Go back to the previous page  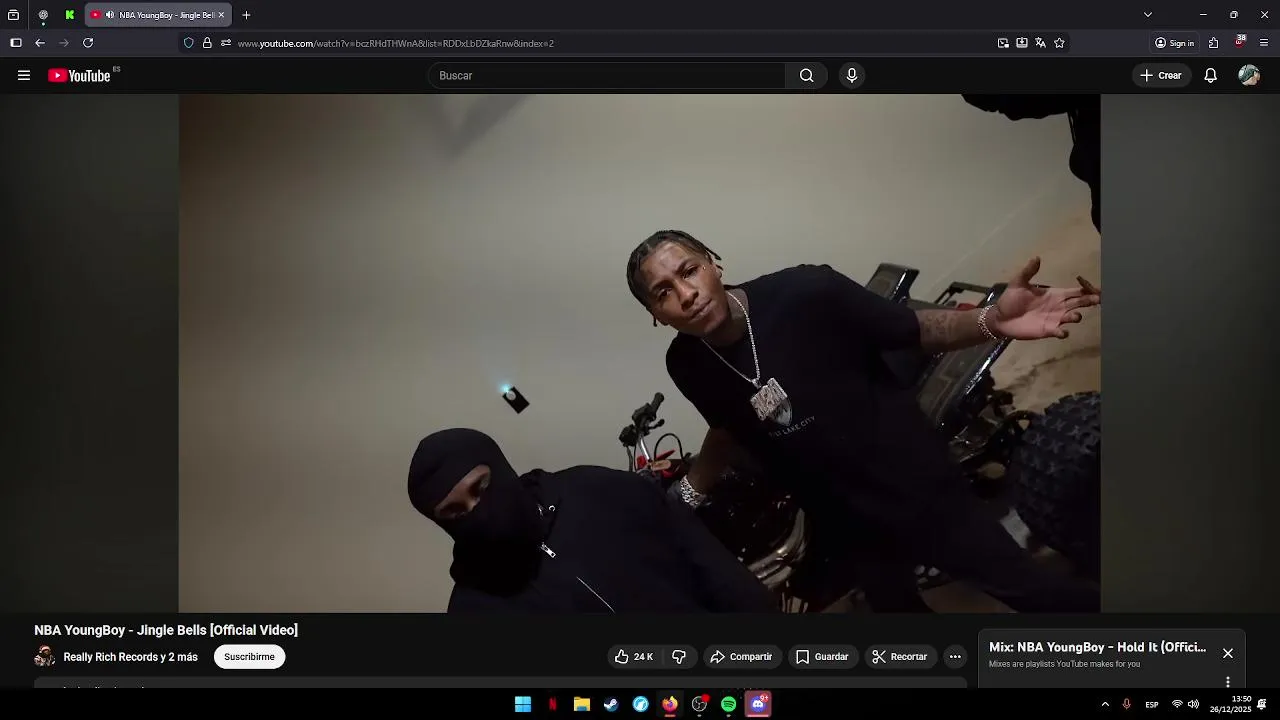click(40, 43)
